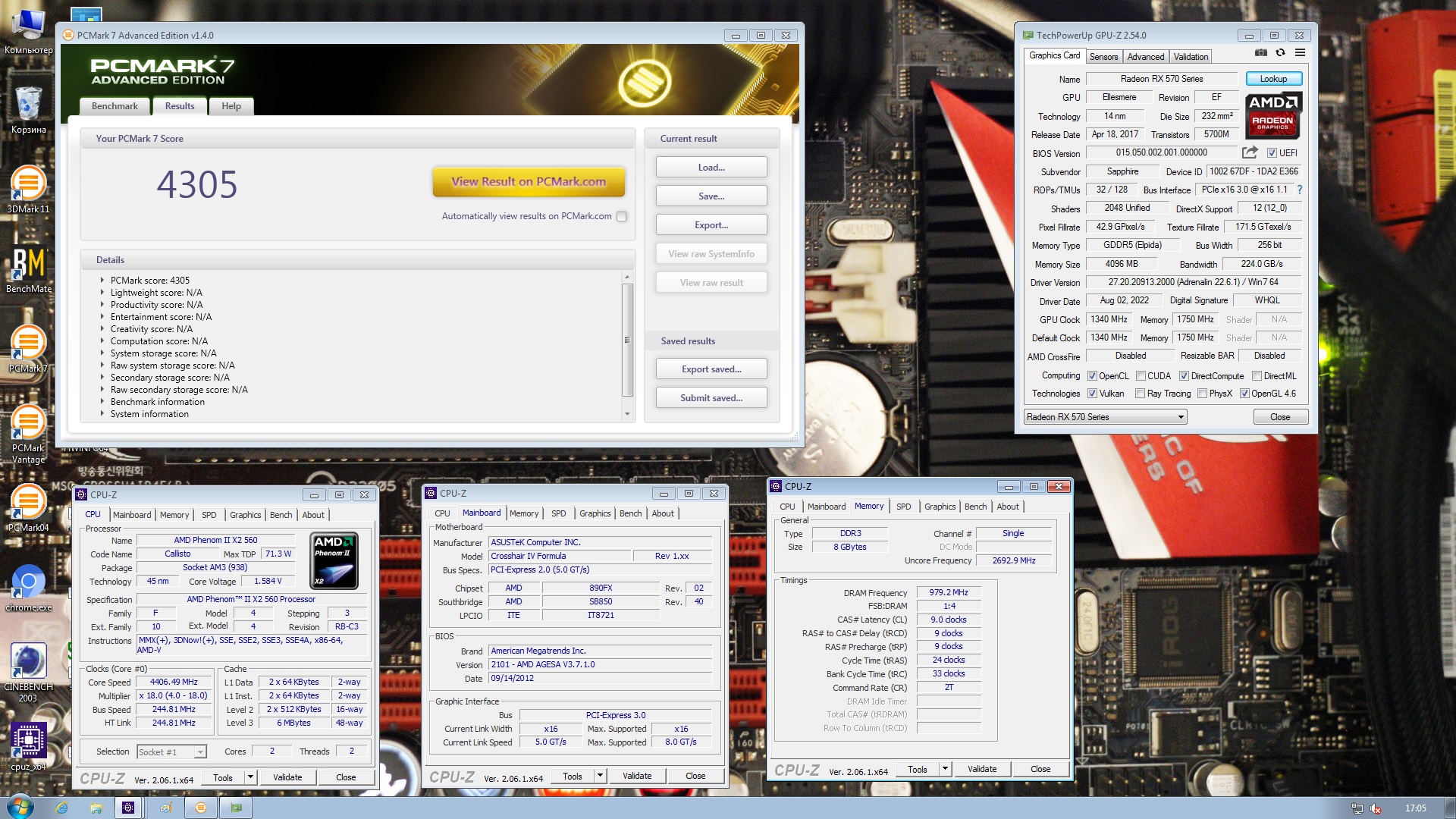Switch to Benchmark tab in PCMark 7

[115, 106]
